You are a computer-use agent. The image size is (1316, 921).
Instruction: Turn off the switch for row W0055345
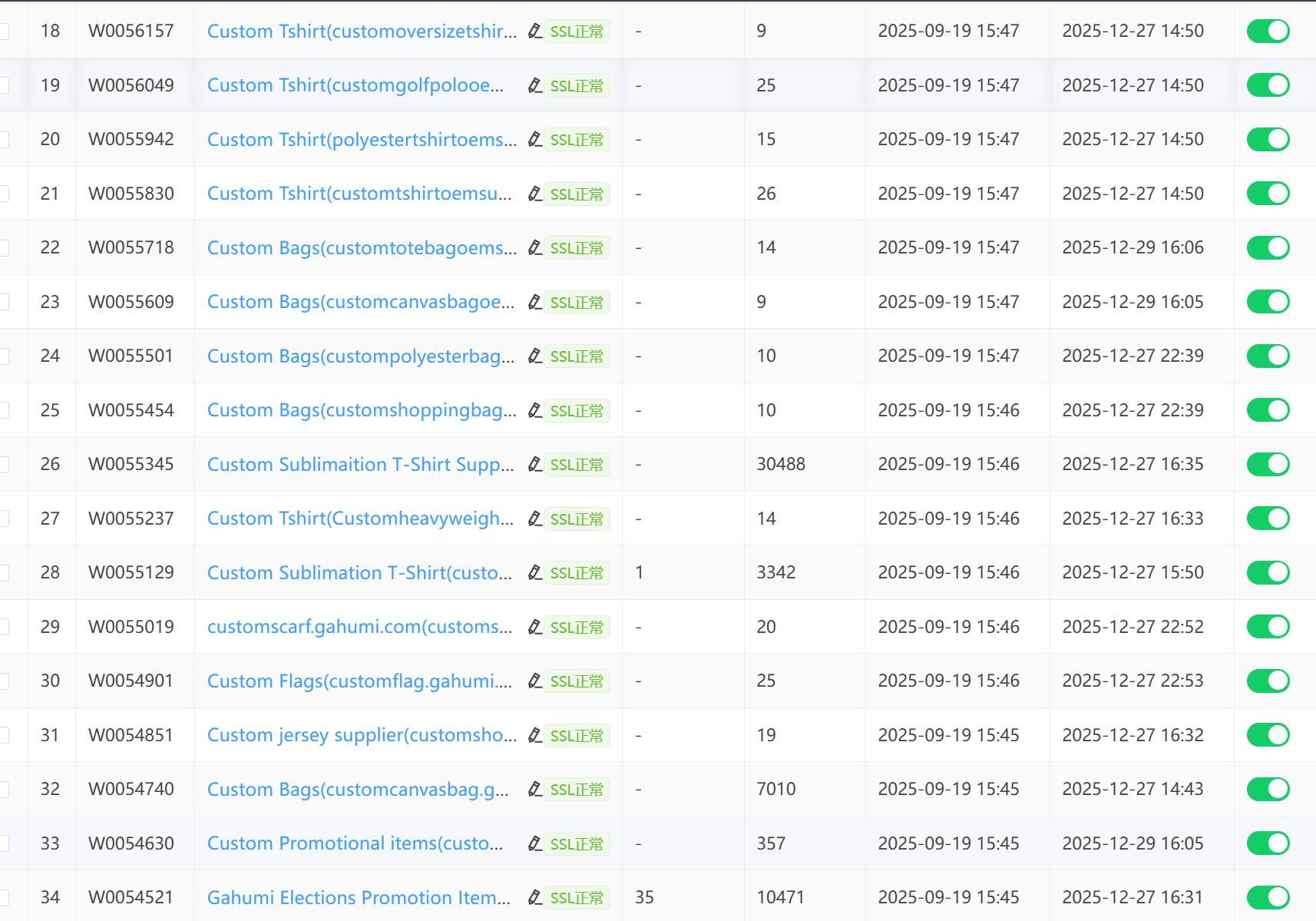pyautogui.click(x=1268, y=464)
